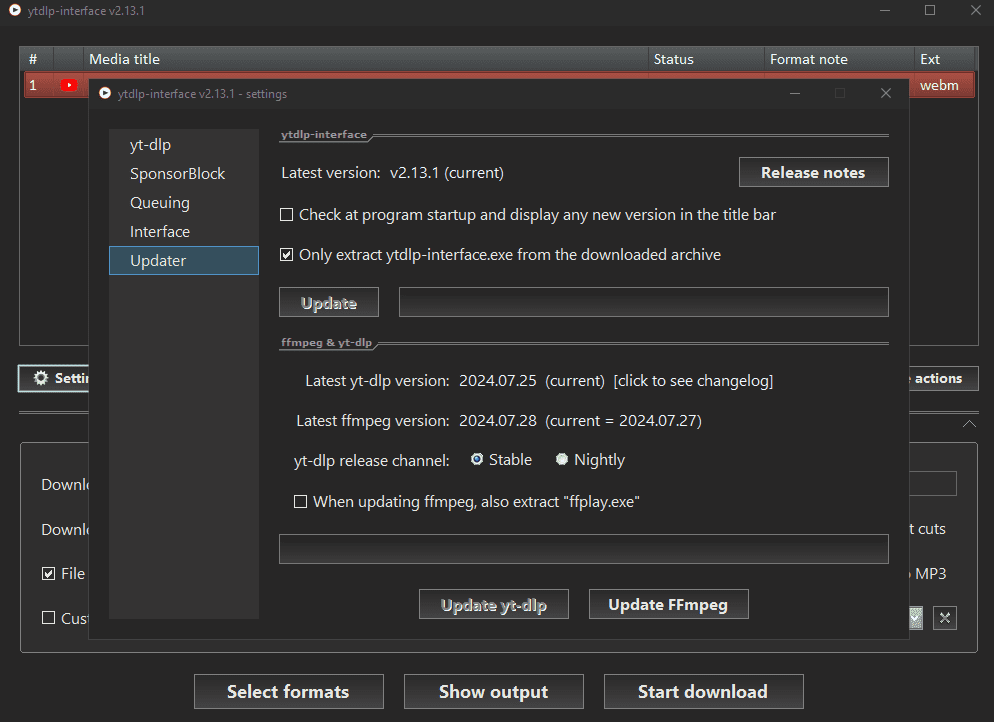Click the Update FFmpeg button

click(668, 604)
